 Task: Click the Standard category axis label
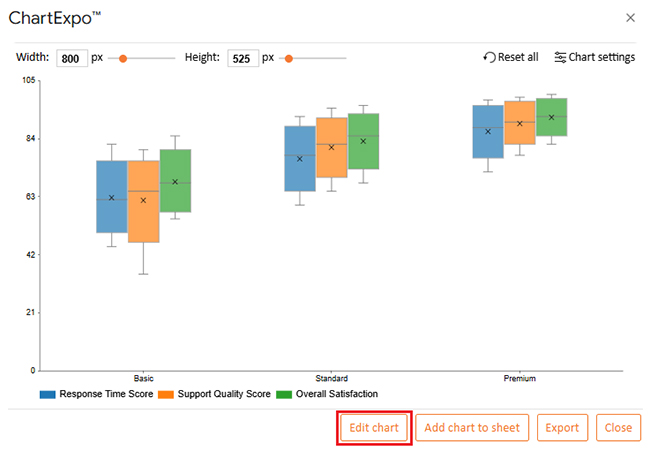coord(331,379)
